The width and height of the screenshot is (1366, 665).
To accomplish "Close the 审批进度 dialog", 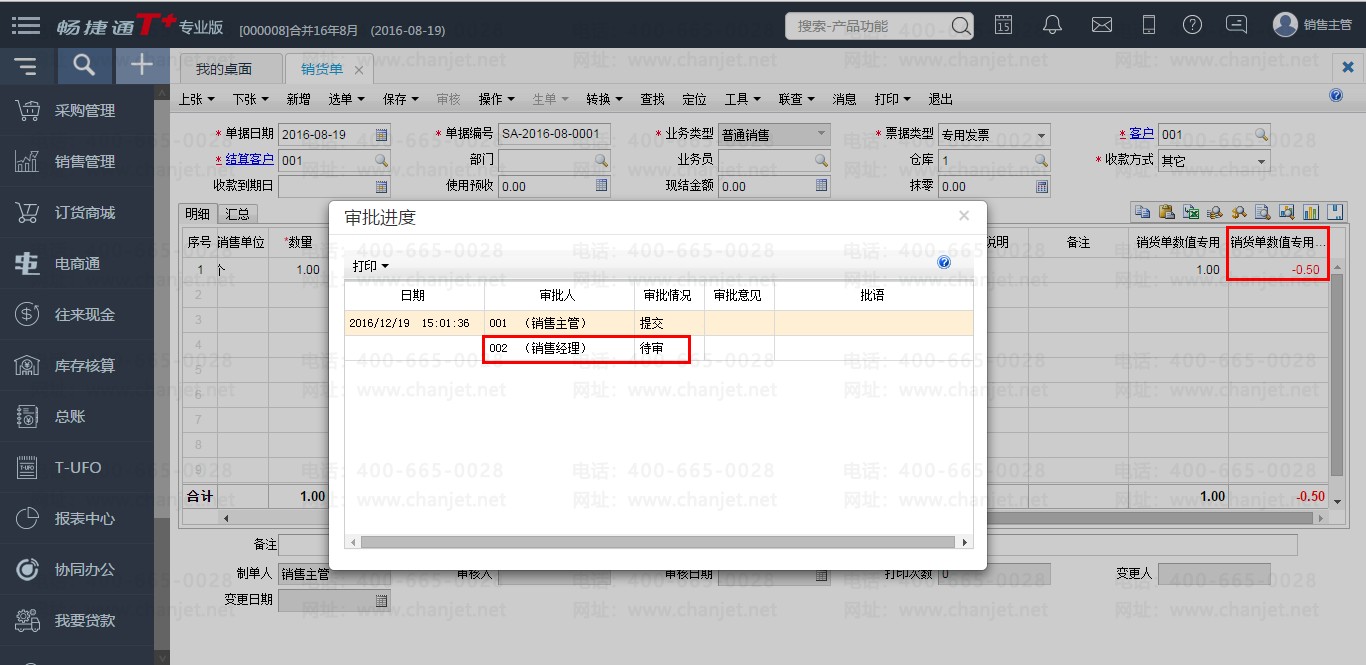I will click(964, 215).
